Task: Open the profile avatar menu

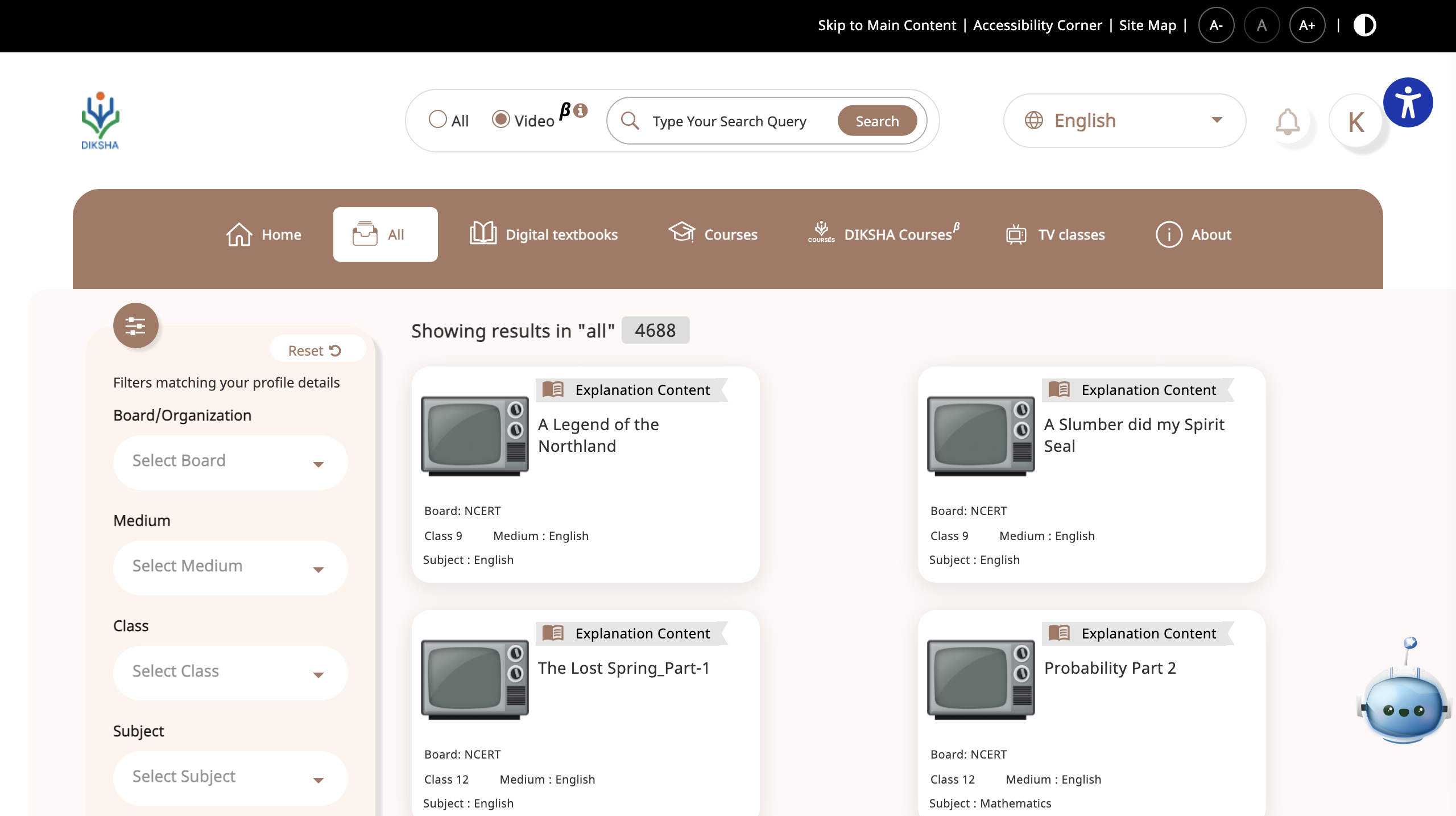Action: tap(1357, 121)
